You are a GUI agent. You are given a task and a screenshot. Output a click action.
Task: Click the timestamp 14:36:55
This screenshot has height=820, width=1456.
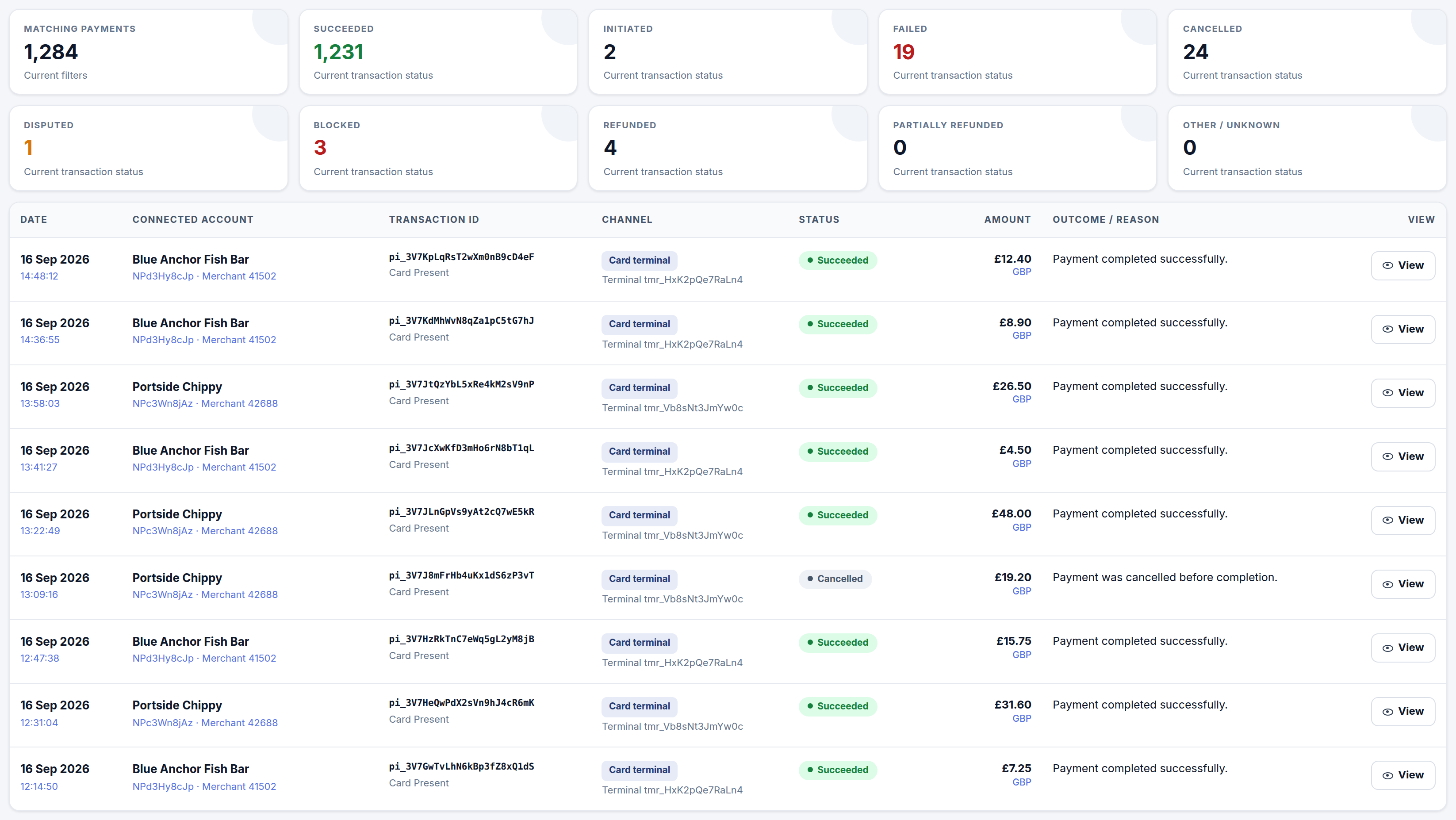39,340
